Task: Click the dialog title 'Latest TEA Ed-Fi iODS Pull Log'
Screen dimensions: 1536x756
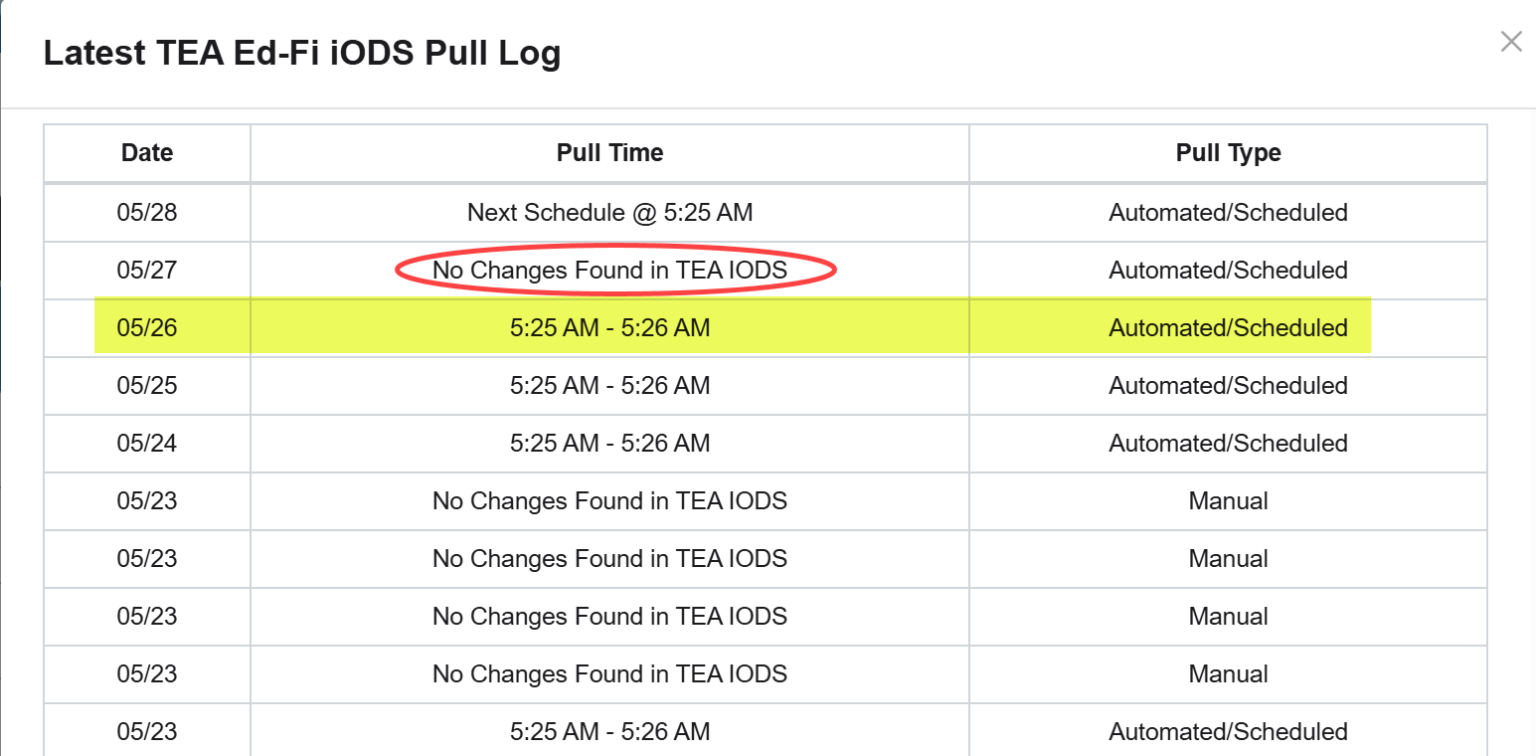Action: click(302, 52)
